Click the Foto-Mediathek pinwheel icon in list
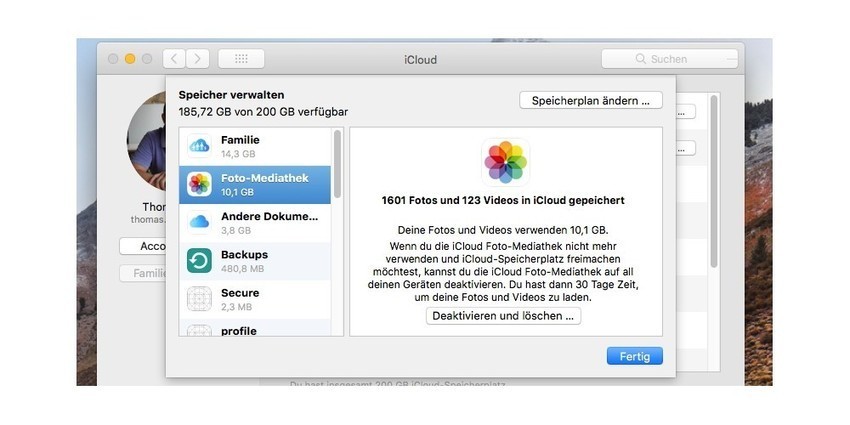The image size is (850, 425). tap(199, 184)
